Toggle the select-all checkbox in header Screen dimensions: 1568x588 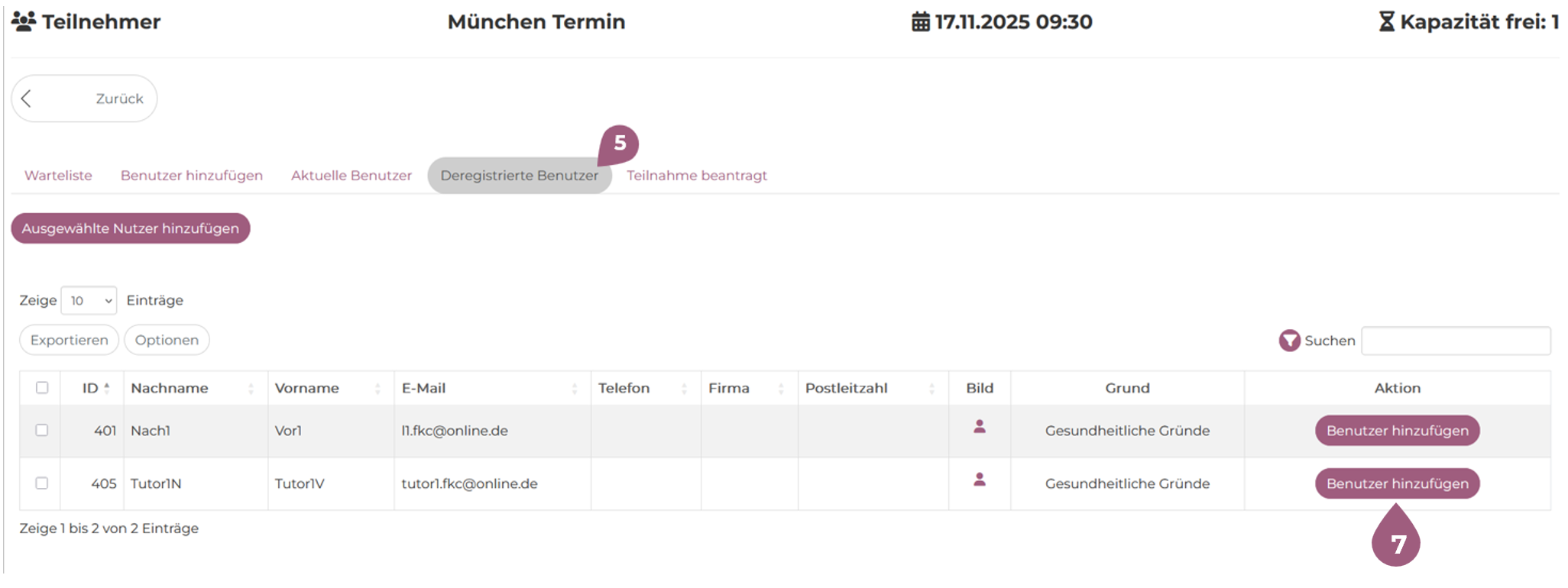(x=42, y=388)
